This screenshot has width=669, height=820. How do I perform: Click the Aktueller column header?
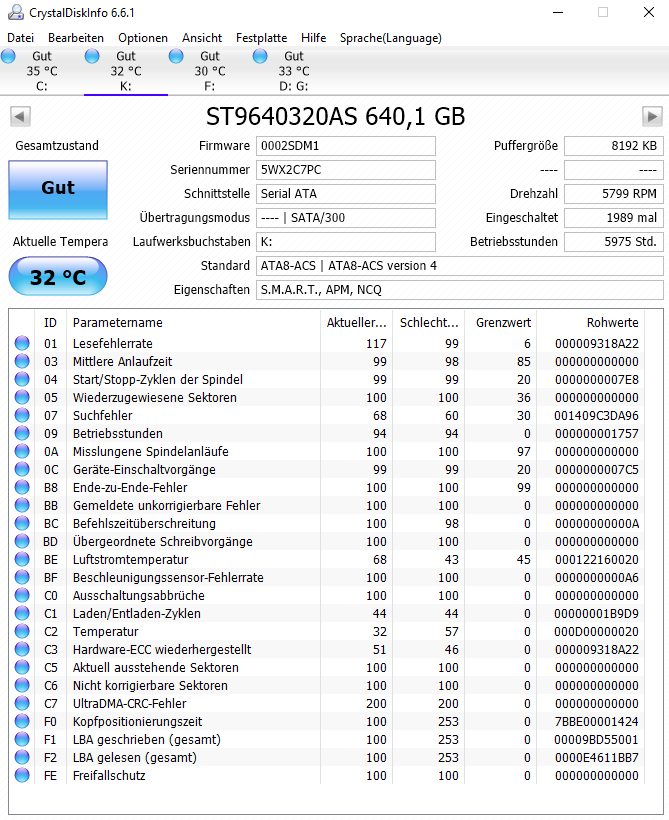[x=357, y=323]
